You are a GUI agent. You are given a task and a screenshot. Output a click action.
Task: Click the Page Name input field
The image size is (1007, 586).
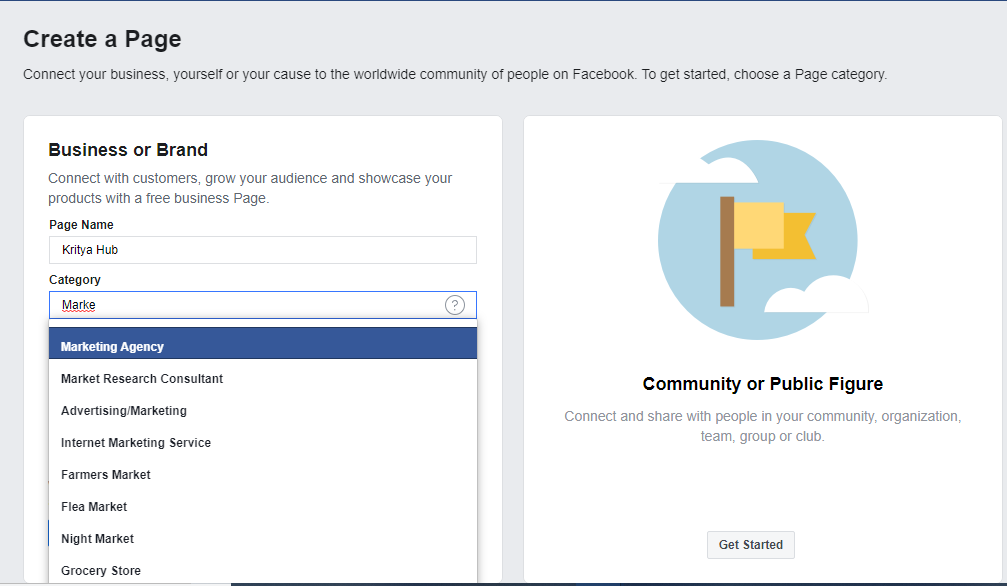pyautogui.click(x=263, y=250)
